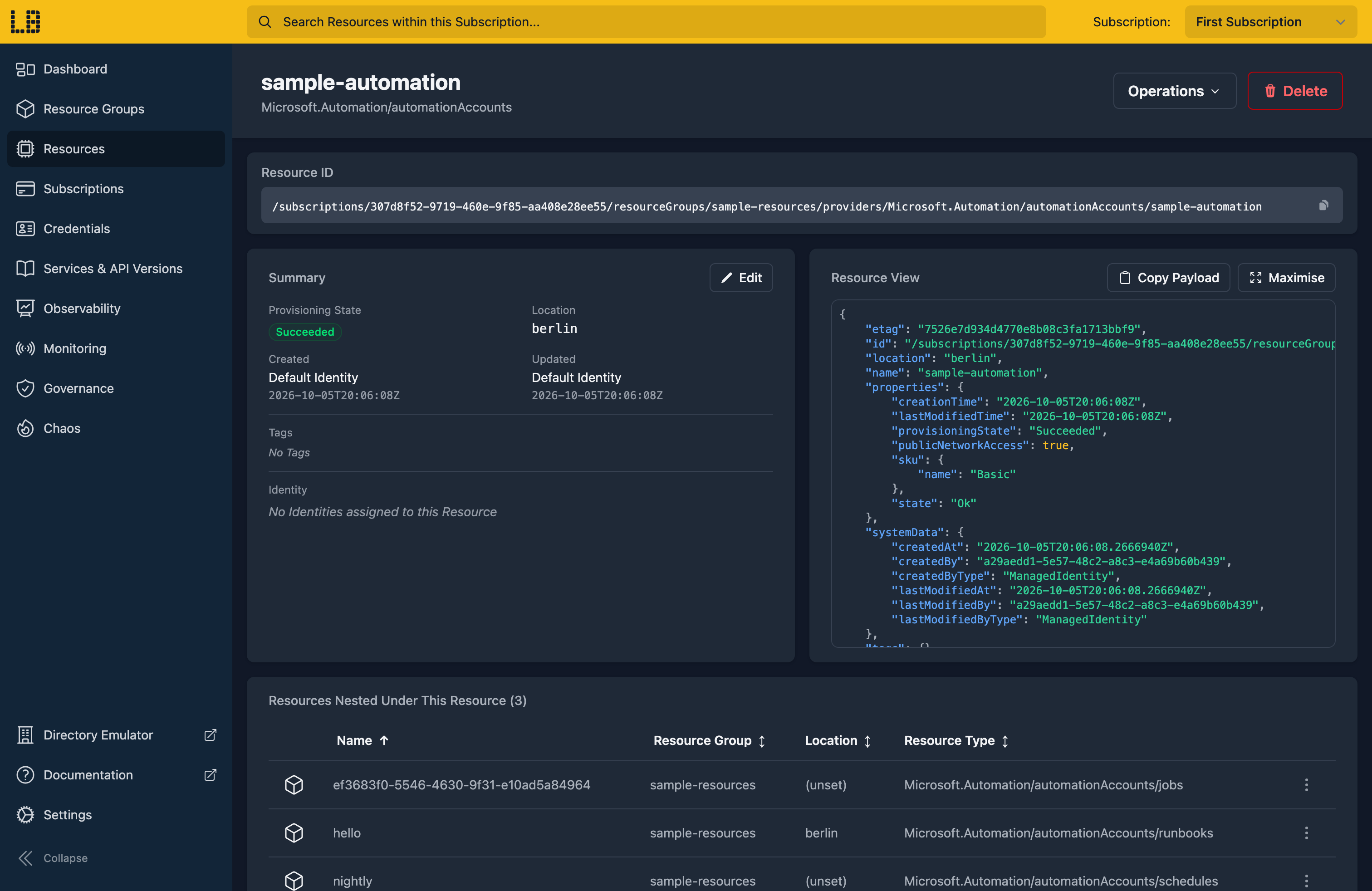Click the app logo icon
1372x891 pixels.
pos(25,21)
